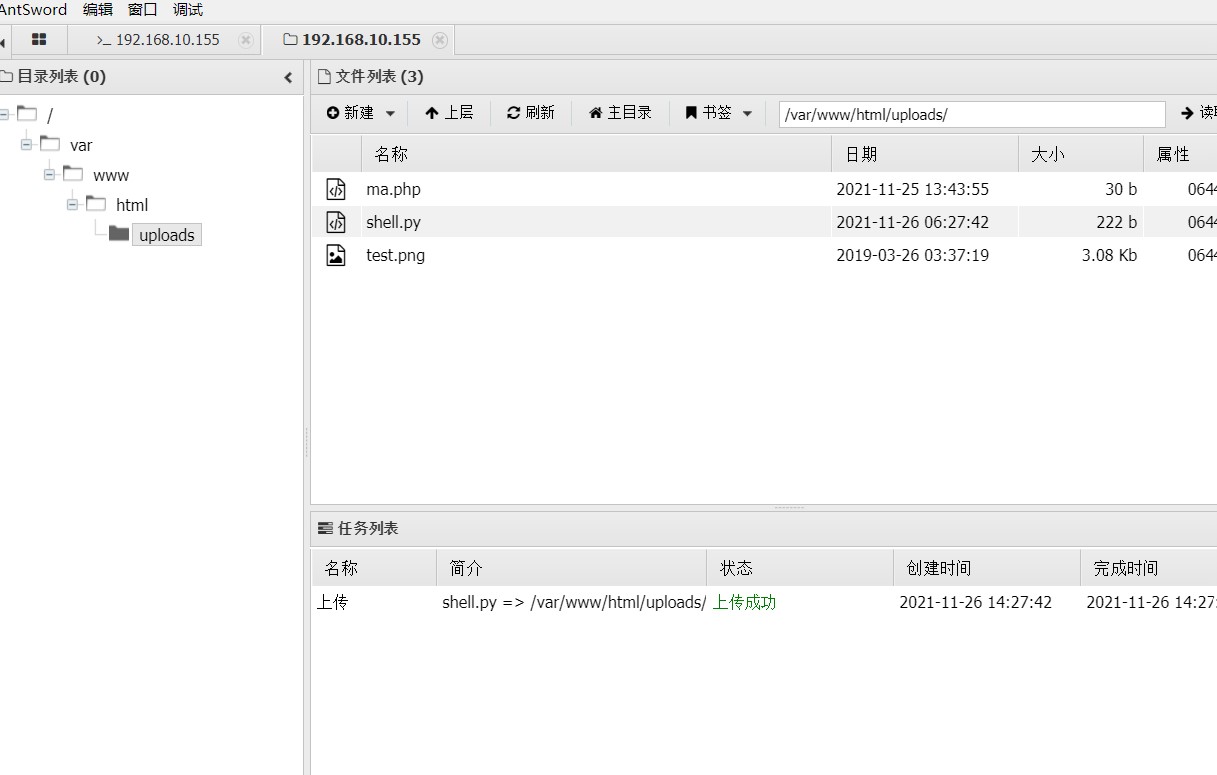Viewport: 1217px width, 775px height.
Task: Click the 完成时间 column header
Action: tap(1149, 568)
